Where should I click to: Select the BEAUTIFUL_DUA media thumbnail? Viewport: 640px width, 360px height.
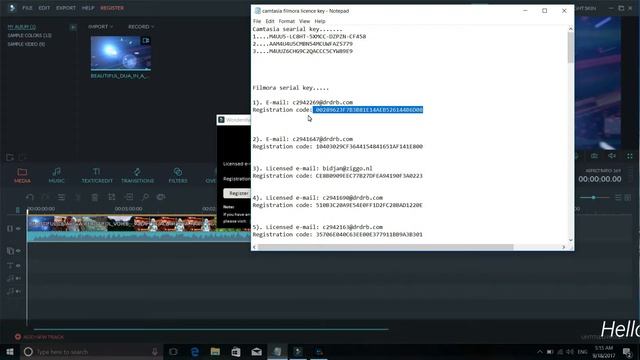(120, 53)
